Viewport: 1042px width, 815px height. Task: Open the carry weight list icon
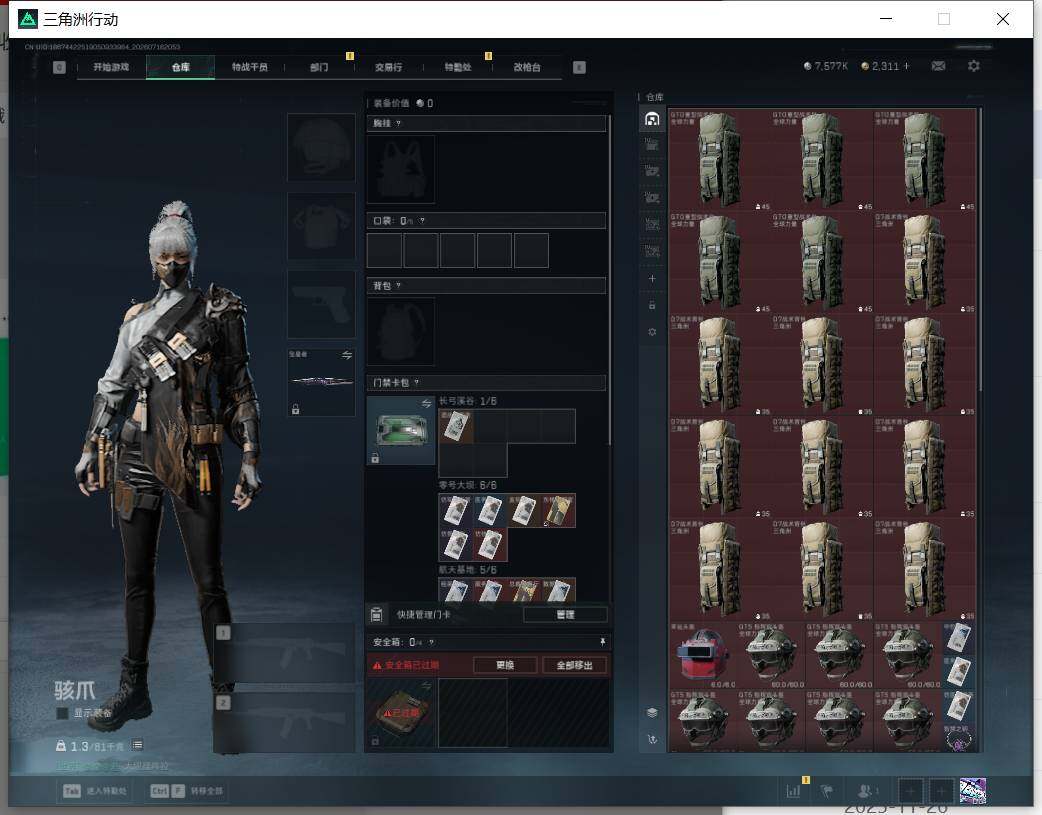pyautogui.click(x=138, y=745)
